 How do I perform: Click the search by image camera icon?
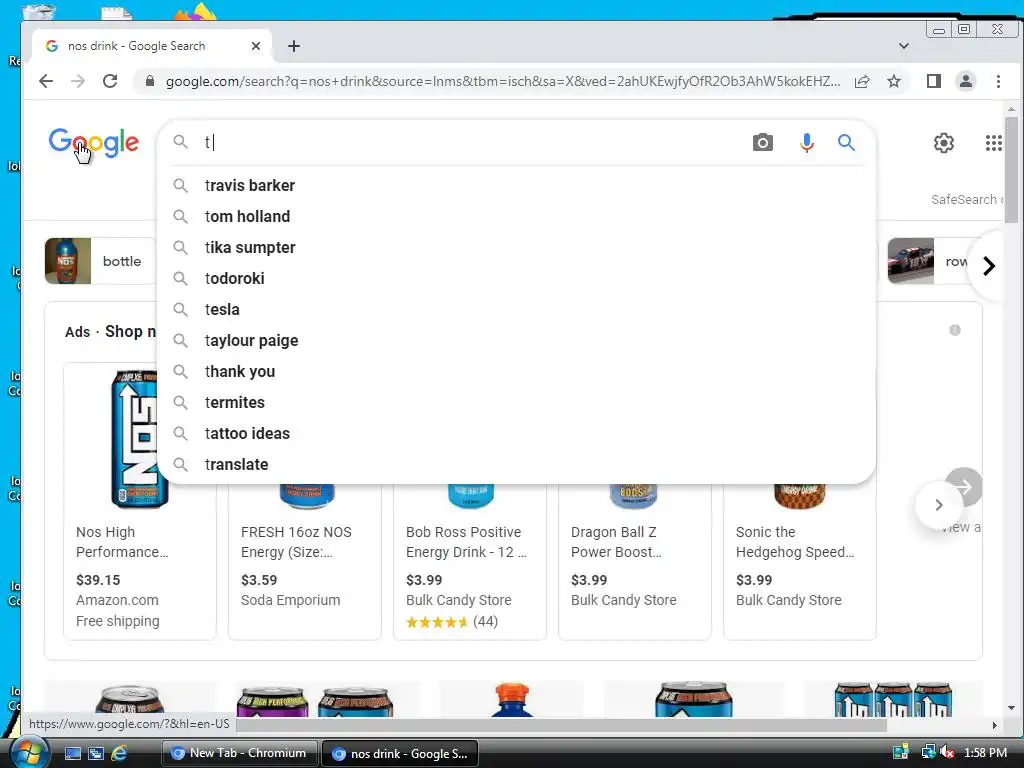click(x=762, y=142)
